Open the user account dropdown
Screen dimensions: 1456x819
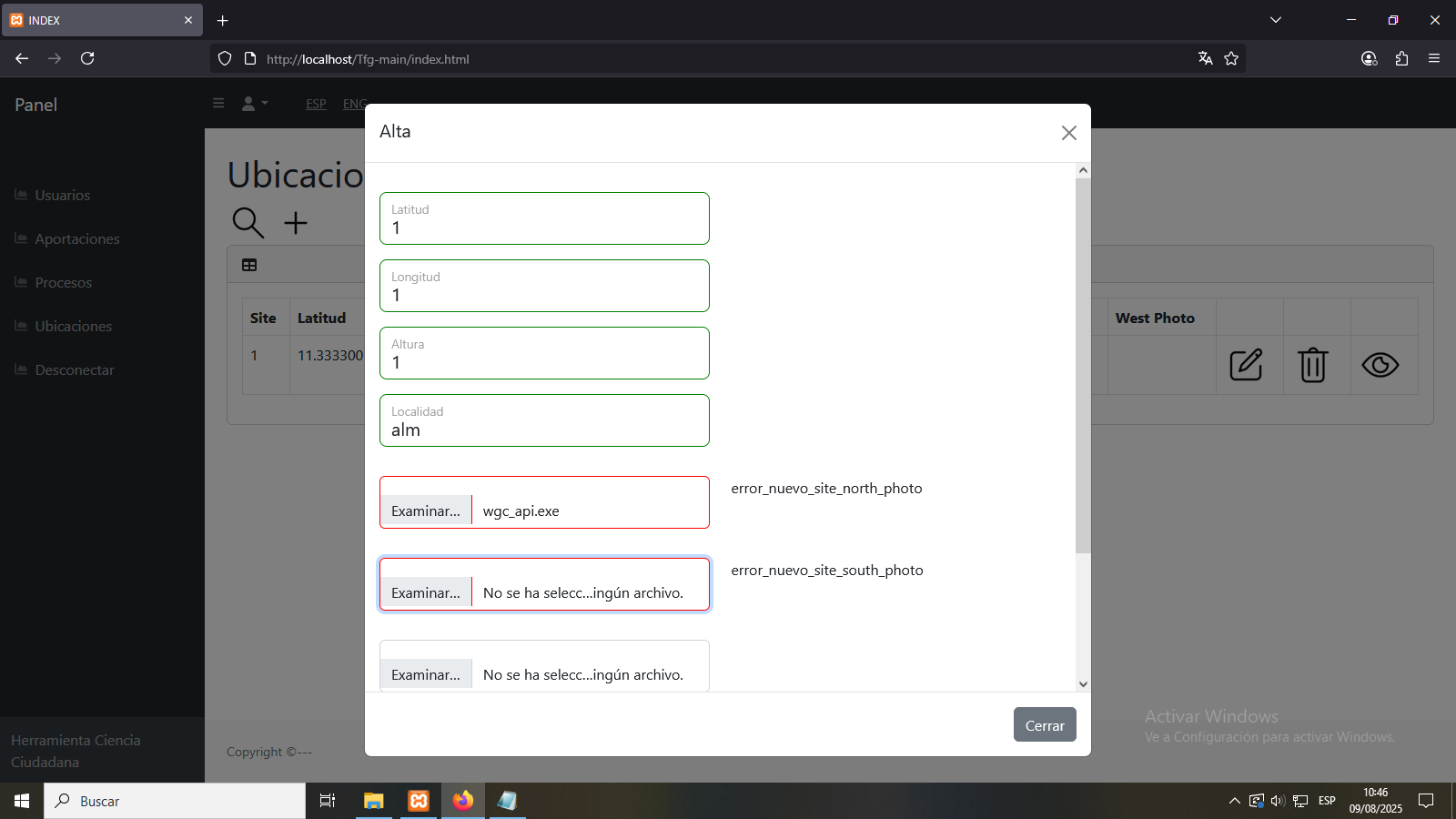pyautogui.click(x=254, y=104)
